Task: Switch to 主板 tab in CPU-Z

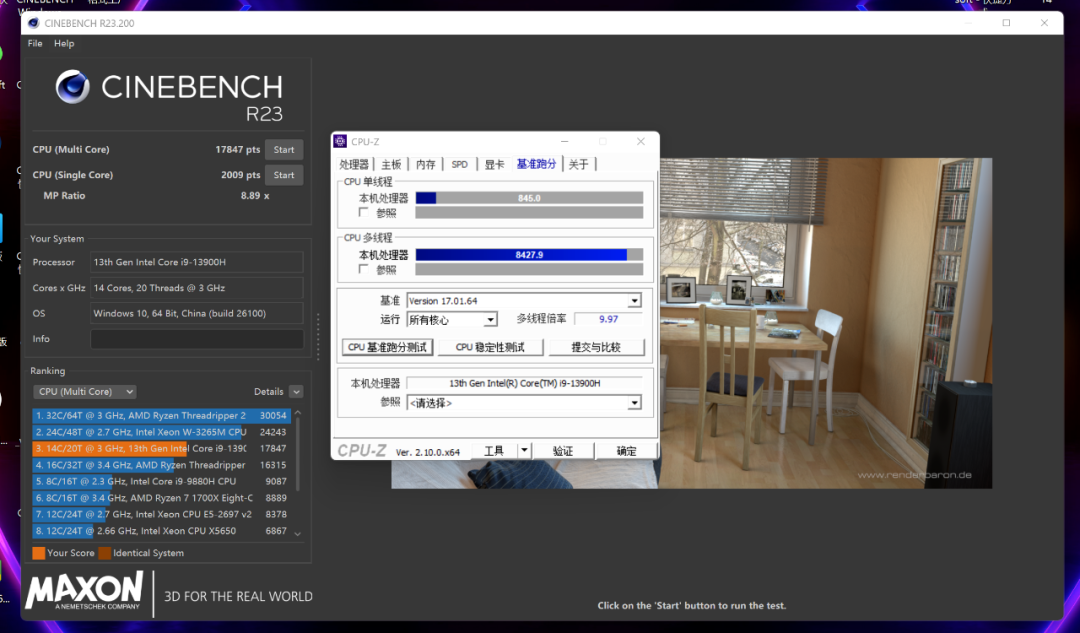Action: tap(391, 164)
